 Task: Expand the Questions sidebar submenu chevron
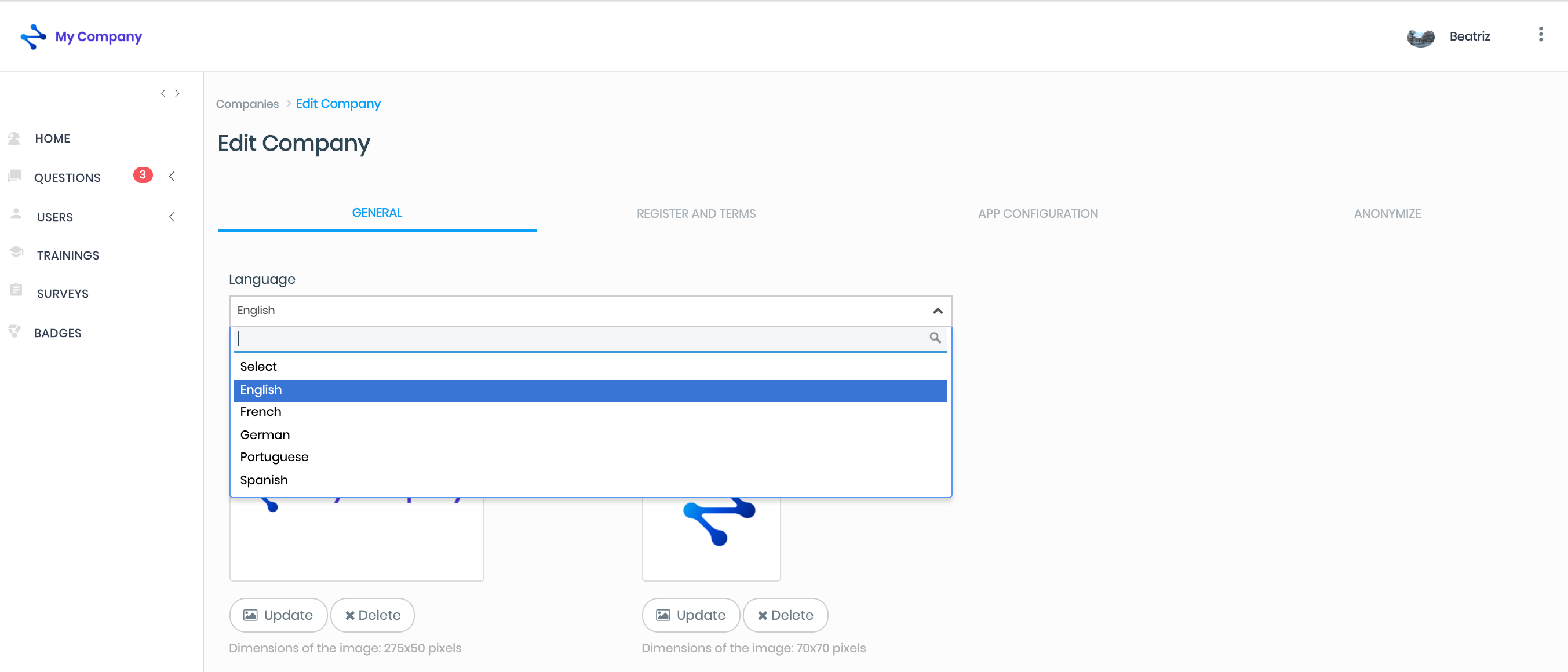point(172,177)
